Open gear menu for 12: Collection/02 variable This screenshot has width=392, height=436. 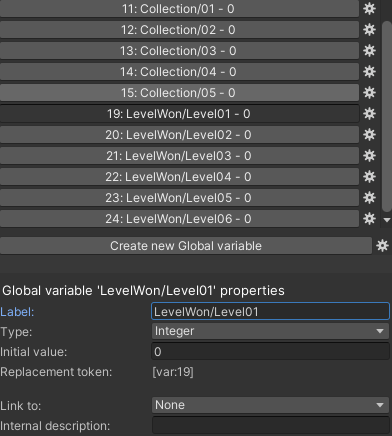369,30
